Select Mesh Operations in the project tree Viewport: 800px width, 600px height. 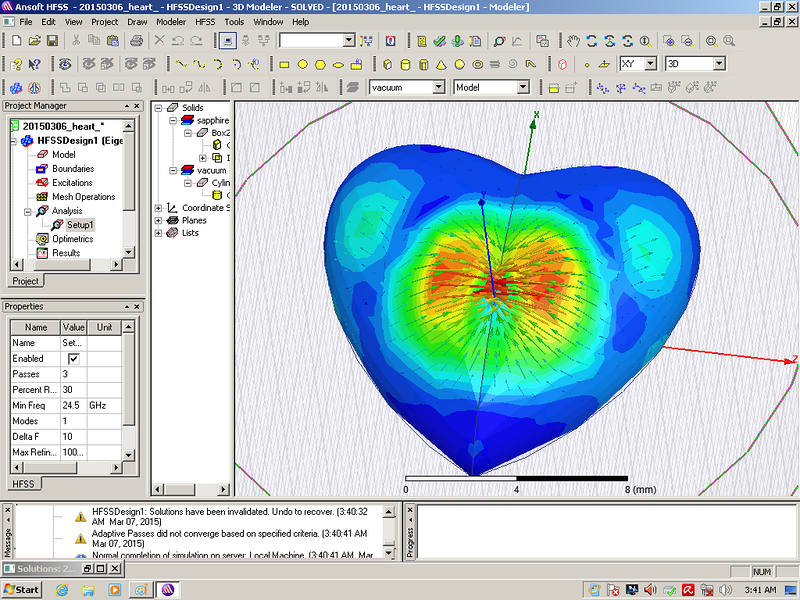pos(83,197)
